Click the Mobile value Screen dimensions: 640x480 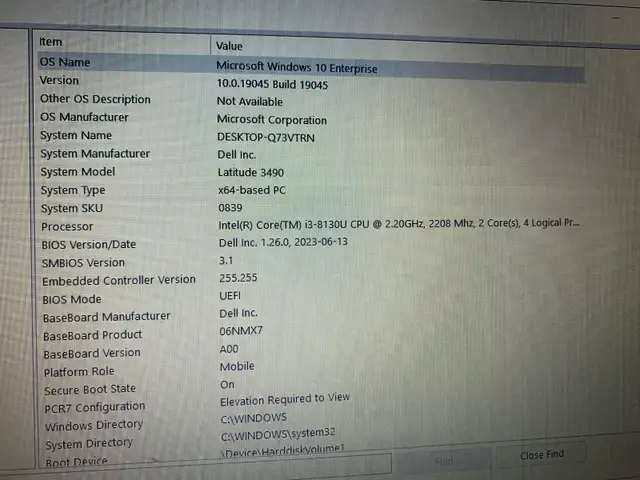(x=237, y=367)
